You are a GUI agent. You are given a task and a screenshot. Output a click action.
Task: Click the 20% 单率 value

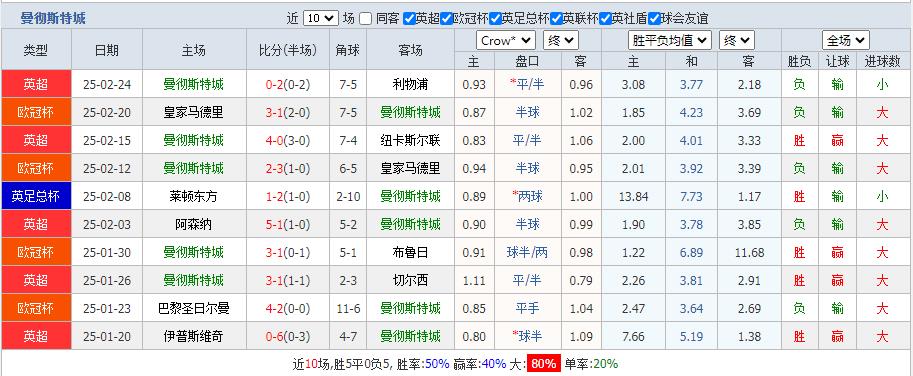point(606,364)
